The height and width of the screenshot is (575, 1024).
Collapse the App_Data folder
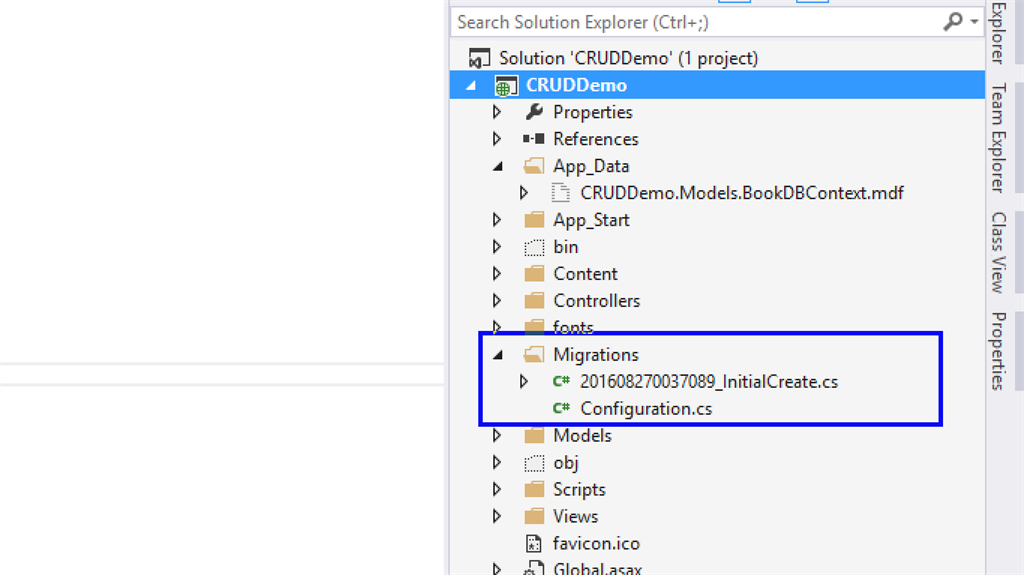(498, 167)
